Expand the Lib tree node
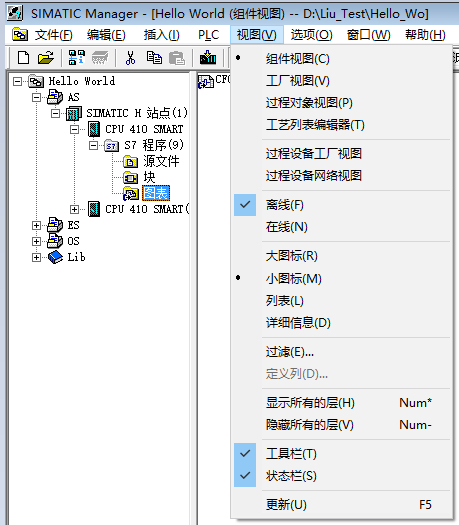This screenshot has width=459, height=525. tap(36, 257)
